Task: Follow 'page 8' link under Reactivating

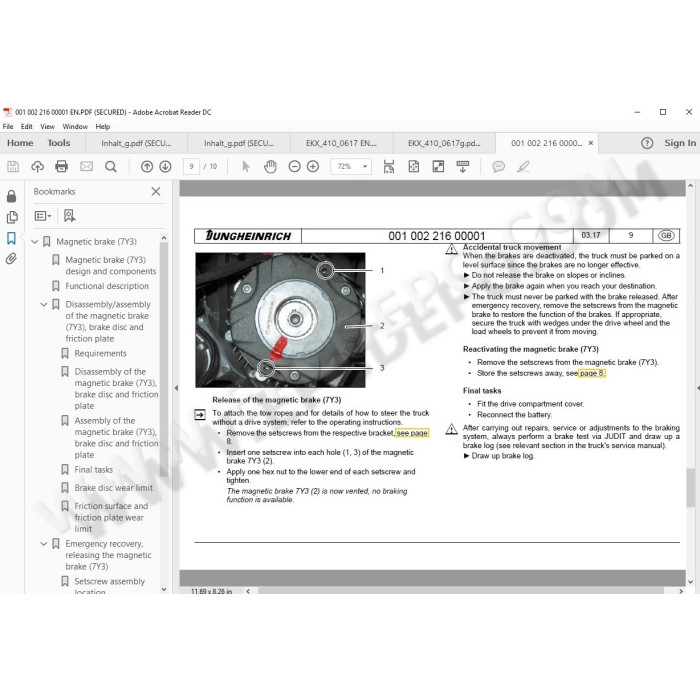Action: pos(592,373)
